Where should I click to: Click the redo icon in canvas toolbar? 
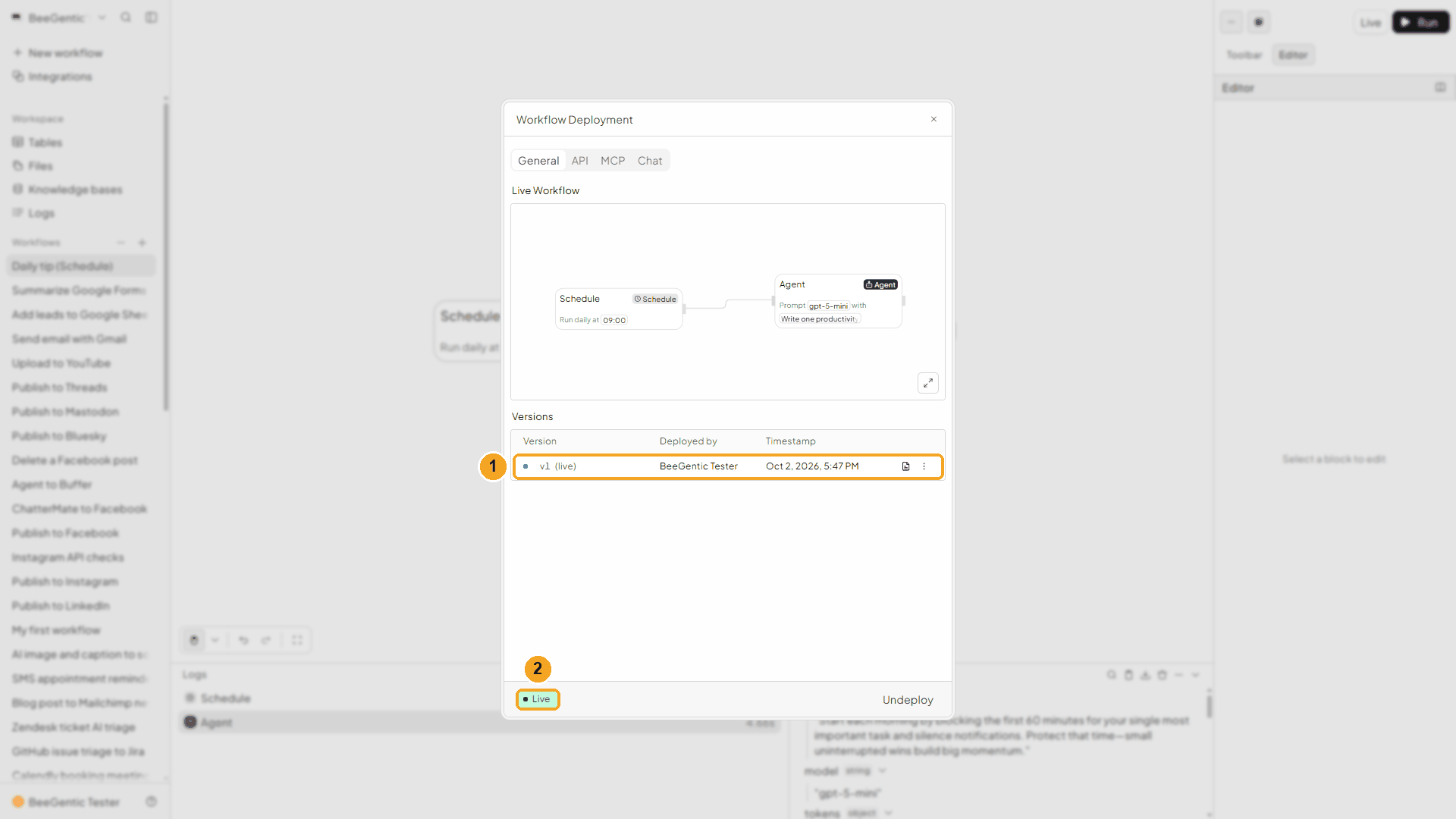tap(266, 640)
